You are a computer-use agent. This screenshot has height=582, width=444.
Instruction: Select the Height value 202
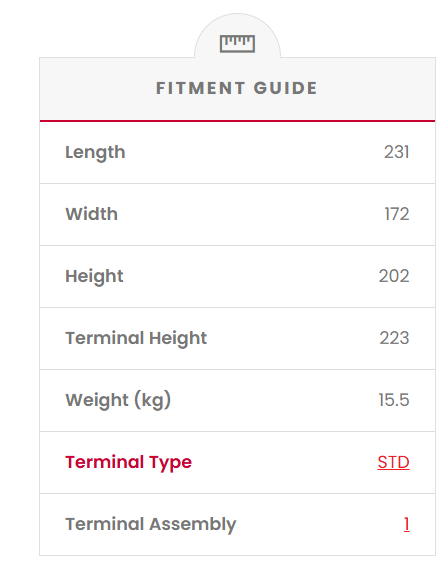click(394, 276)
